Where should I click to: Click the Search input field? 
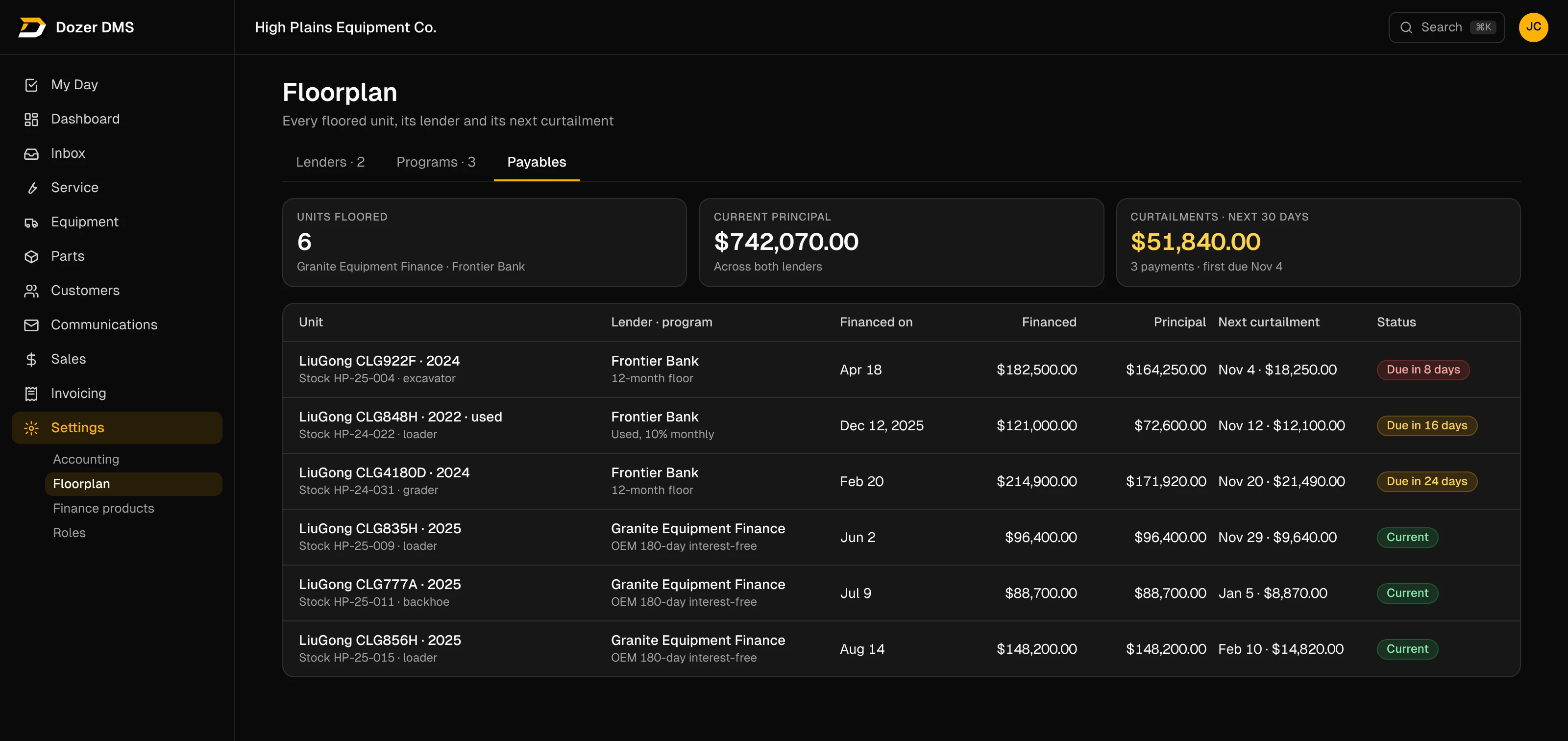click(x=1446, y=27)
